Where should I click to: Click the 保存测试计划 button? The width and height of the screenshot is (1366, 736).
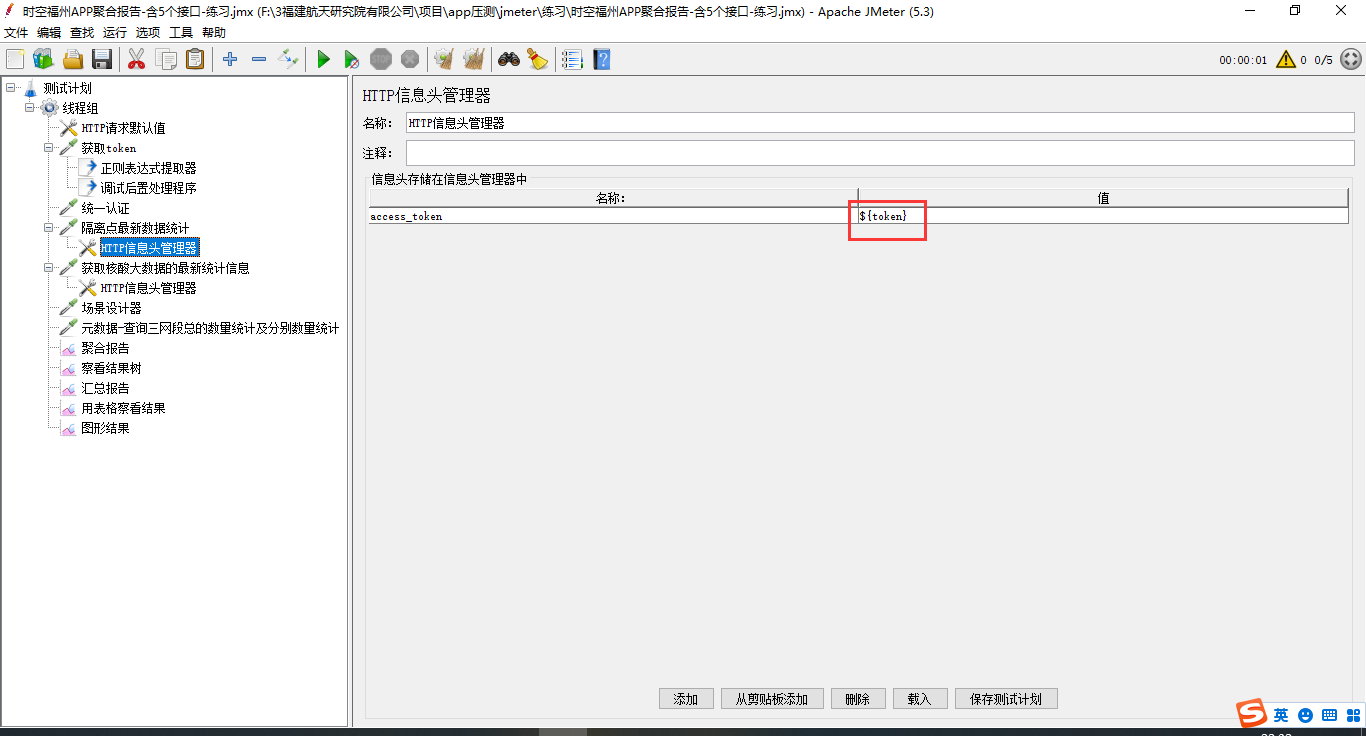click(x=1006, y=699)
